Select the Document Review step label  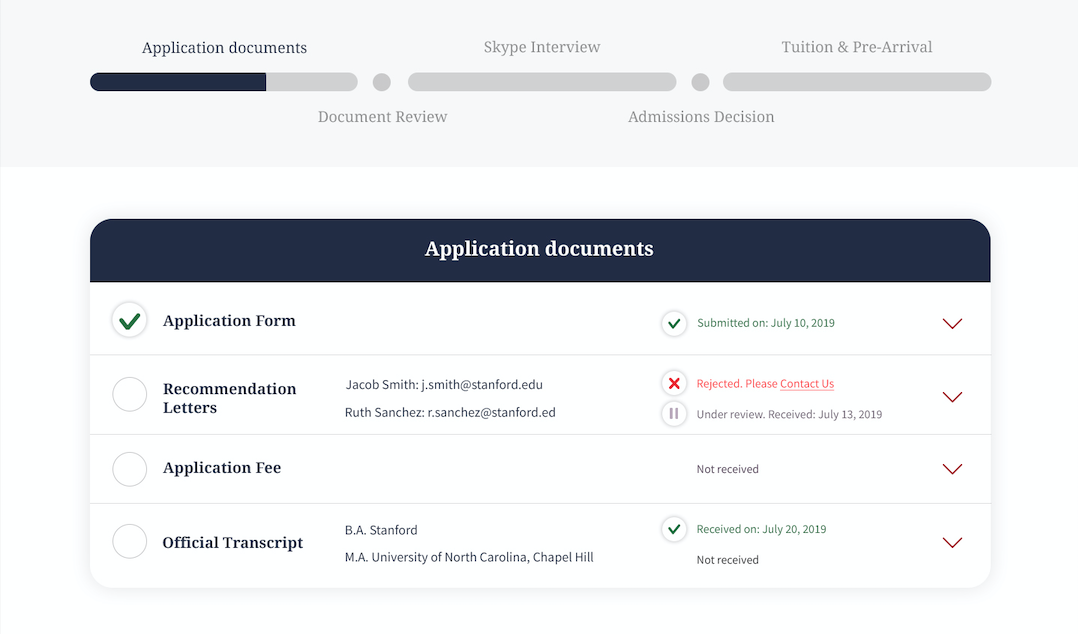382,117
